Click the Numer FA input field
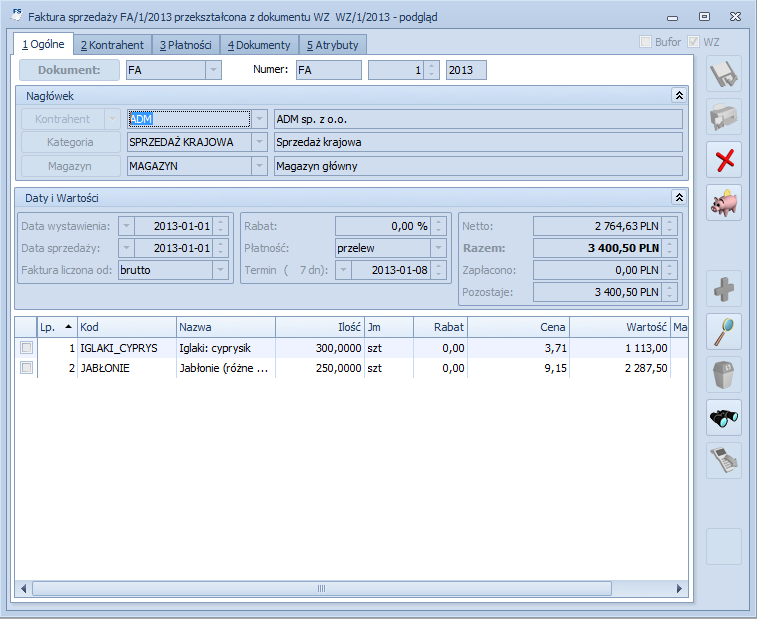 [328, 70]
